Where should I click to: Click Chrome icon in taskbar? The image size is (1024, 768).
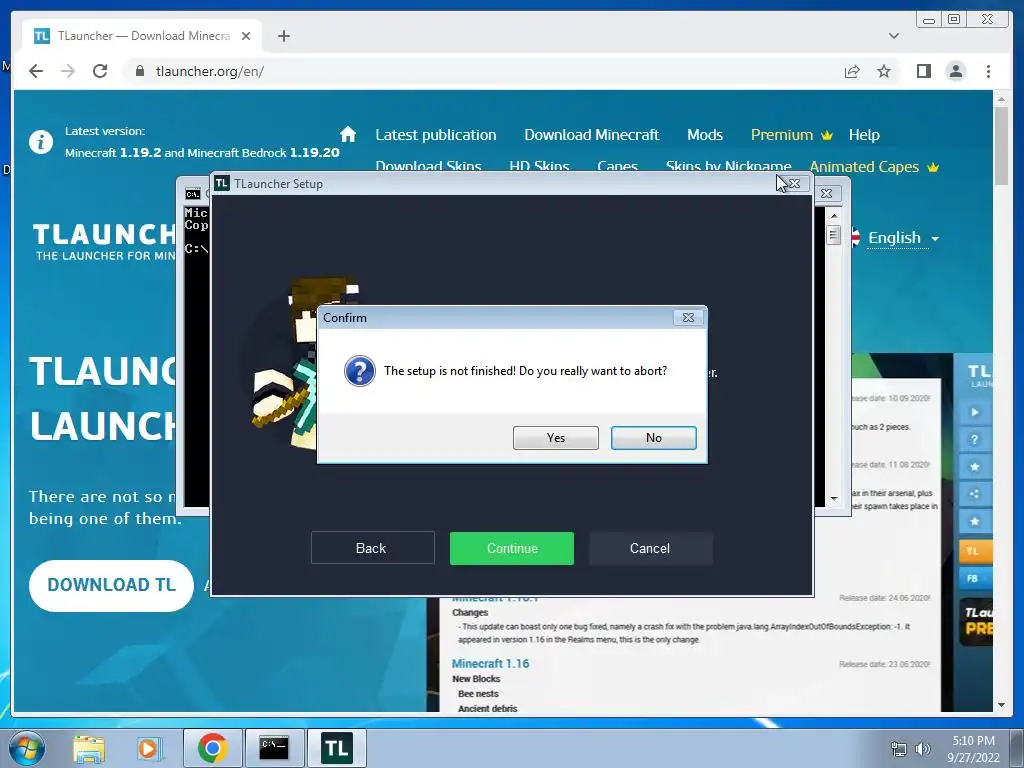tap(212, 748)
